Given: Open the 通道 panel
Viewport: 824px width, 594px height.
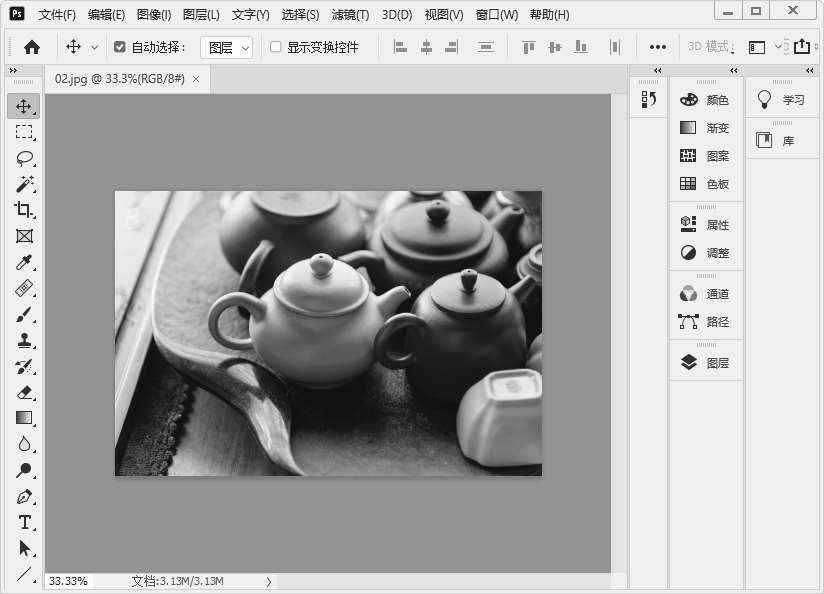Looking at the screenshot, I should [x=706, y=294].
